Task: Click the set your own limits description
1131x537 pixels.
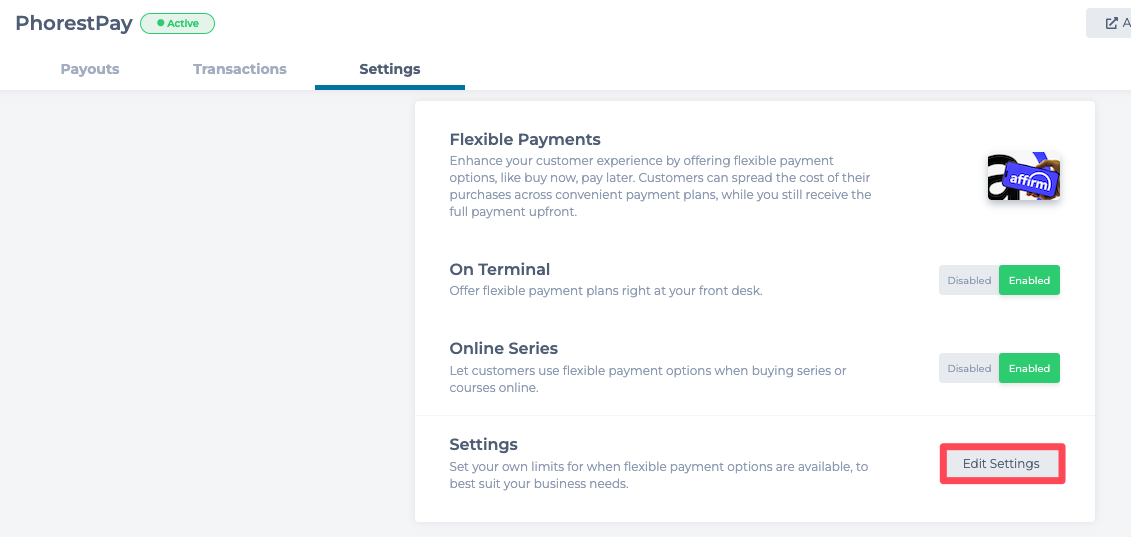Action: (658, 475)
